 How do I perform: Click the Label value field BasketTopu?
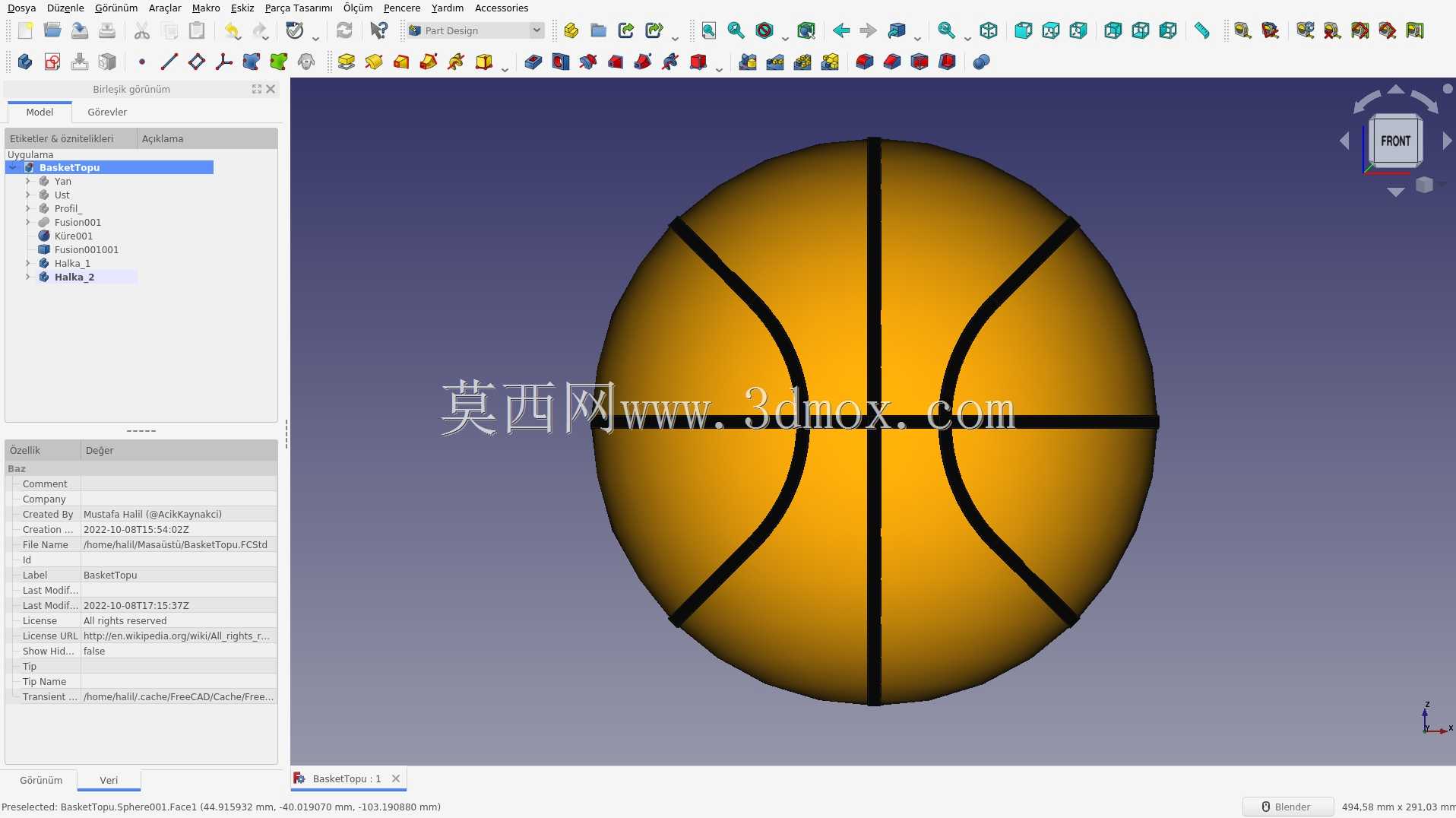[179, 575]
